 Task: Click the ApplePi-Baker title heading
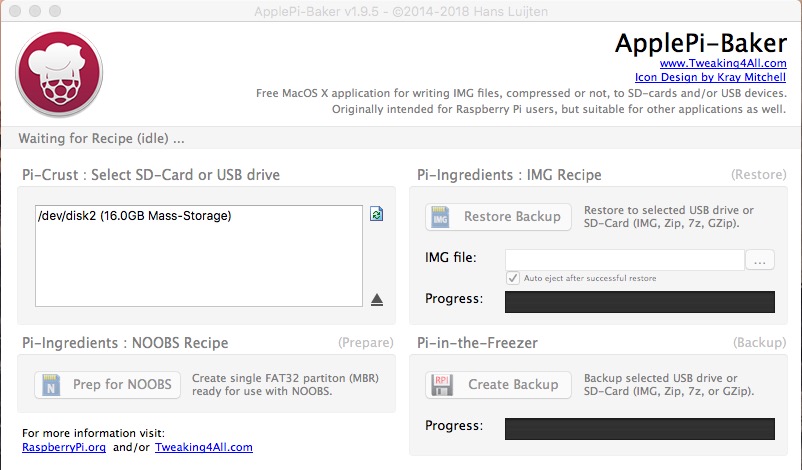point(701,43)
